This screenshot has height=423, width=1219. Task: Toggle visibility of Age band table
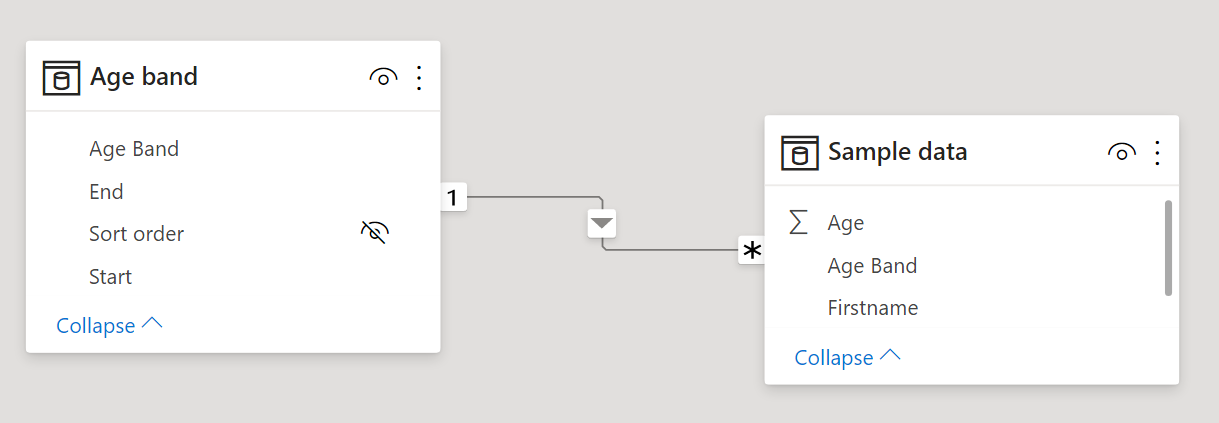pos(383,77)
